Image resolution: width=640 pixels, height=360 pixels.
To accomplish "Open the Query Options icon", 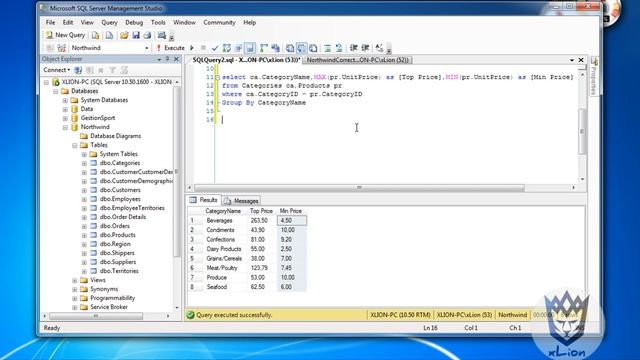I will (x=238, y=48).
